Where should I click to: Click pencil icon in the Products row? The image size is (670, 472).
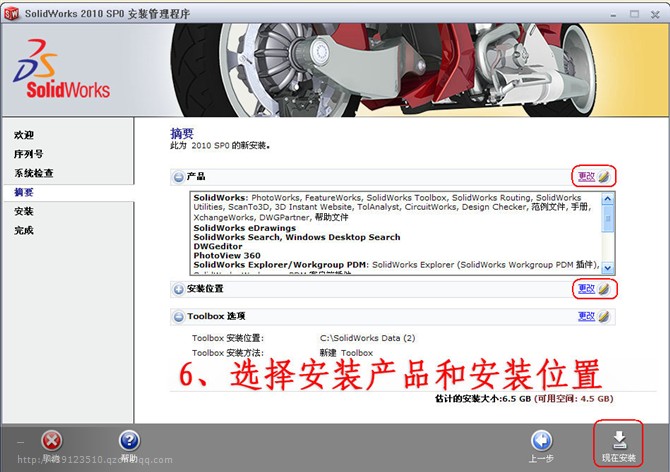coord(603,176)
